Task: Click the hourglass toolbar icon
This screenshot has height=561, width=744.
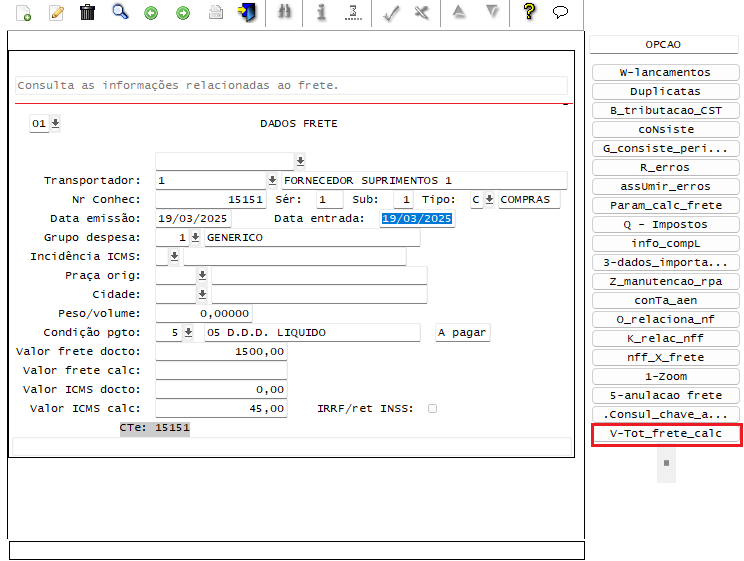Action: [x=353, y=12]
